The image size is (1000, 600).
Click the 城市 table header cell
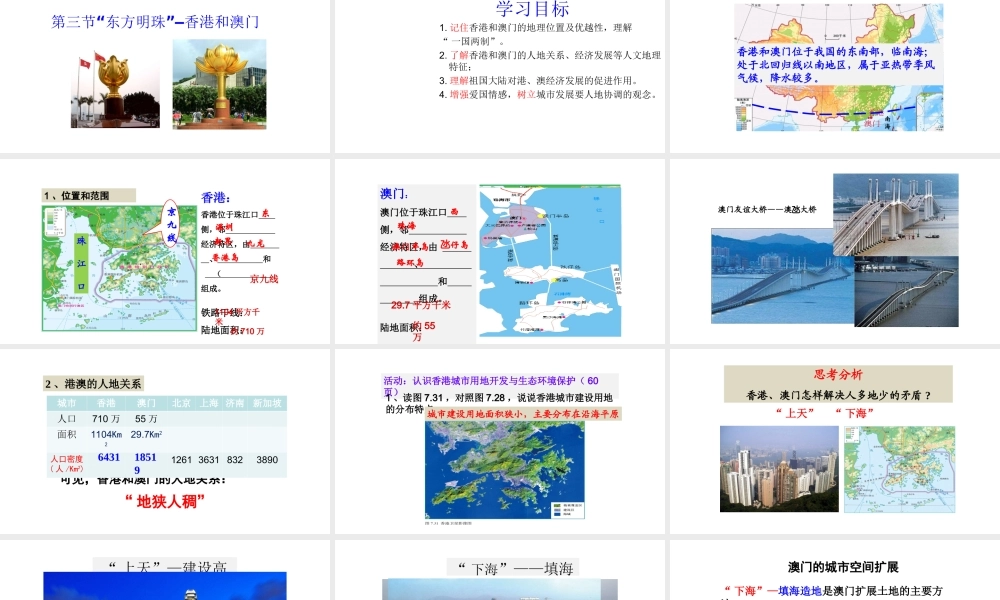66,403
